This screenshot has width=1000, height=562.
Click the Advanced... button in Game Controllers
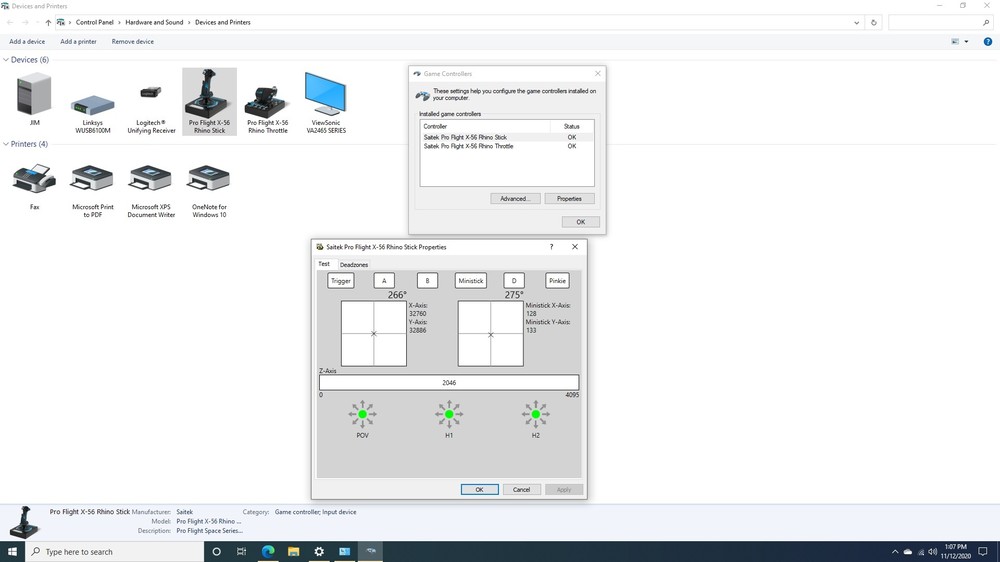(515, 199)
